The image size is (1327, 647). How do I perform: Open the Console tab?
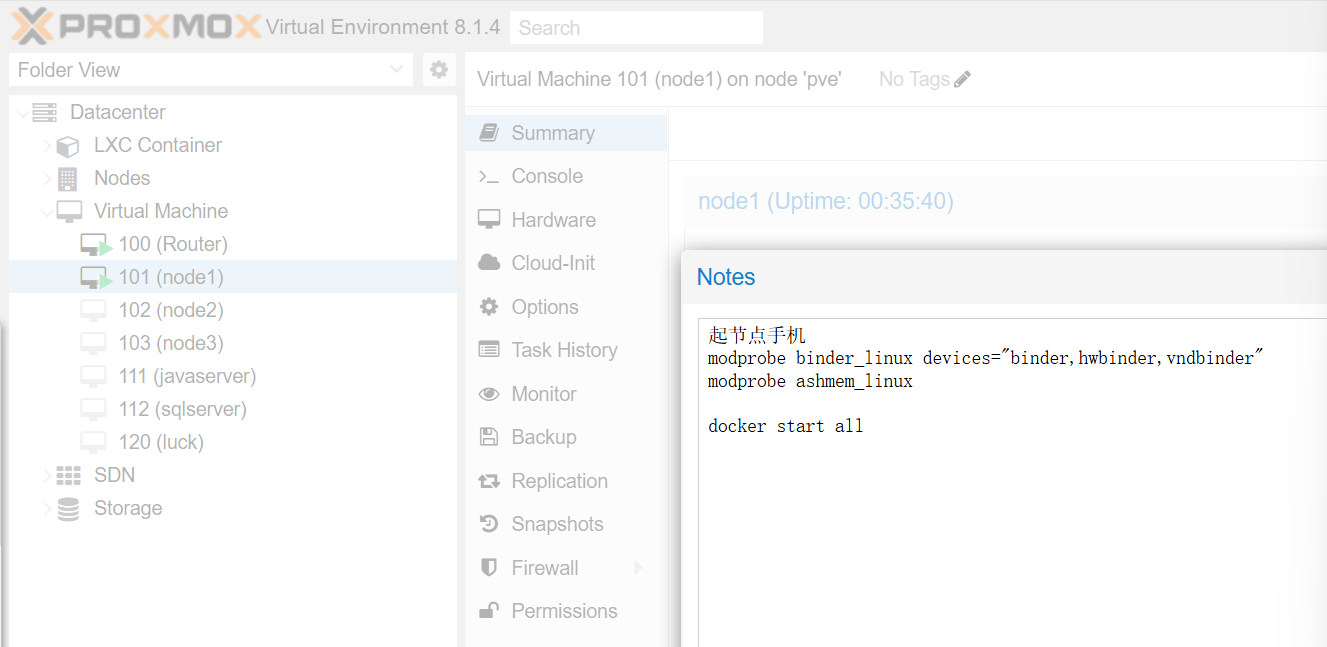pyautogui.click(x=566, y=176)
